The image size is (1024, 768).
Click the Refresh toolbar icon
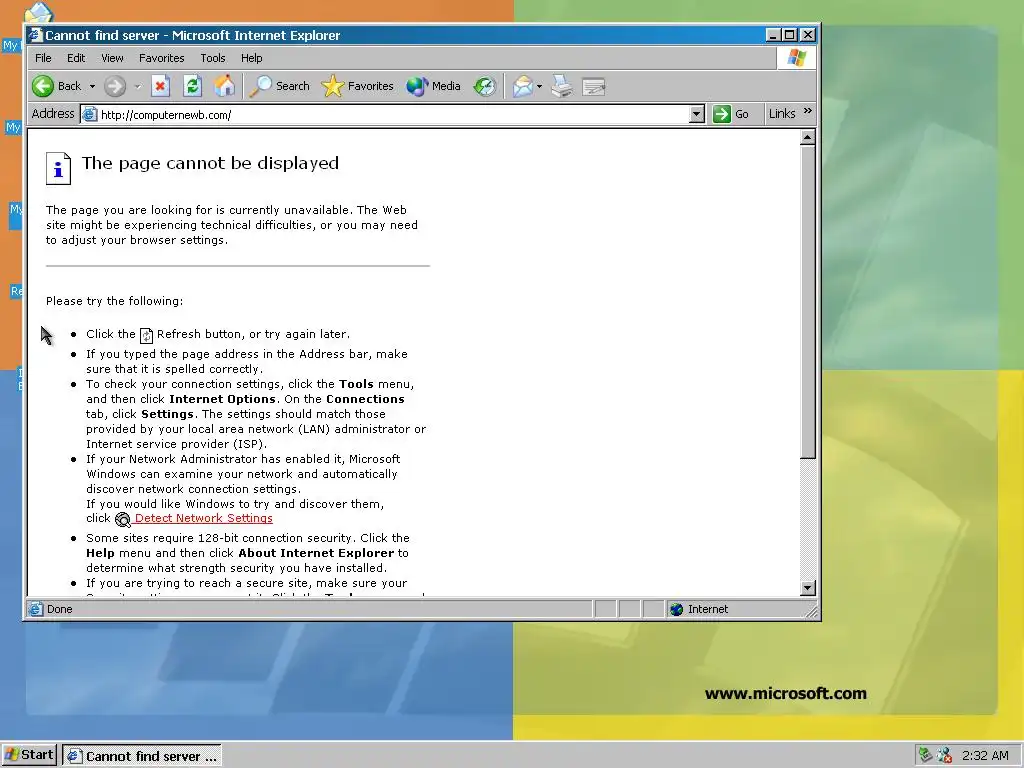coord(192,86)
